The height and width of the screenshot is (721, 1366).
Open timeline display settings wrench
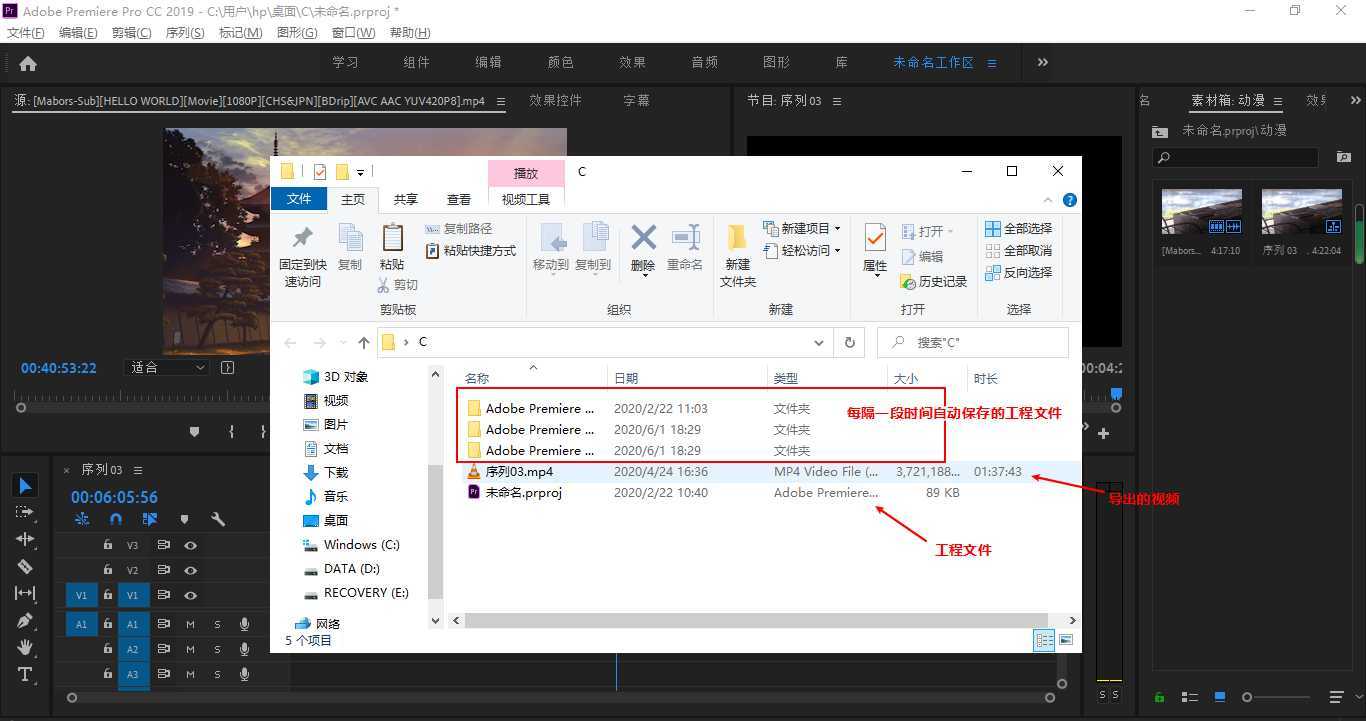(218, 519)
